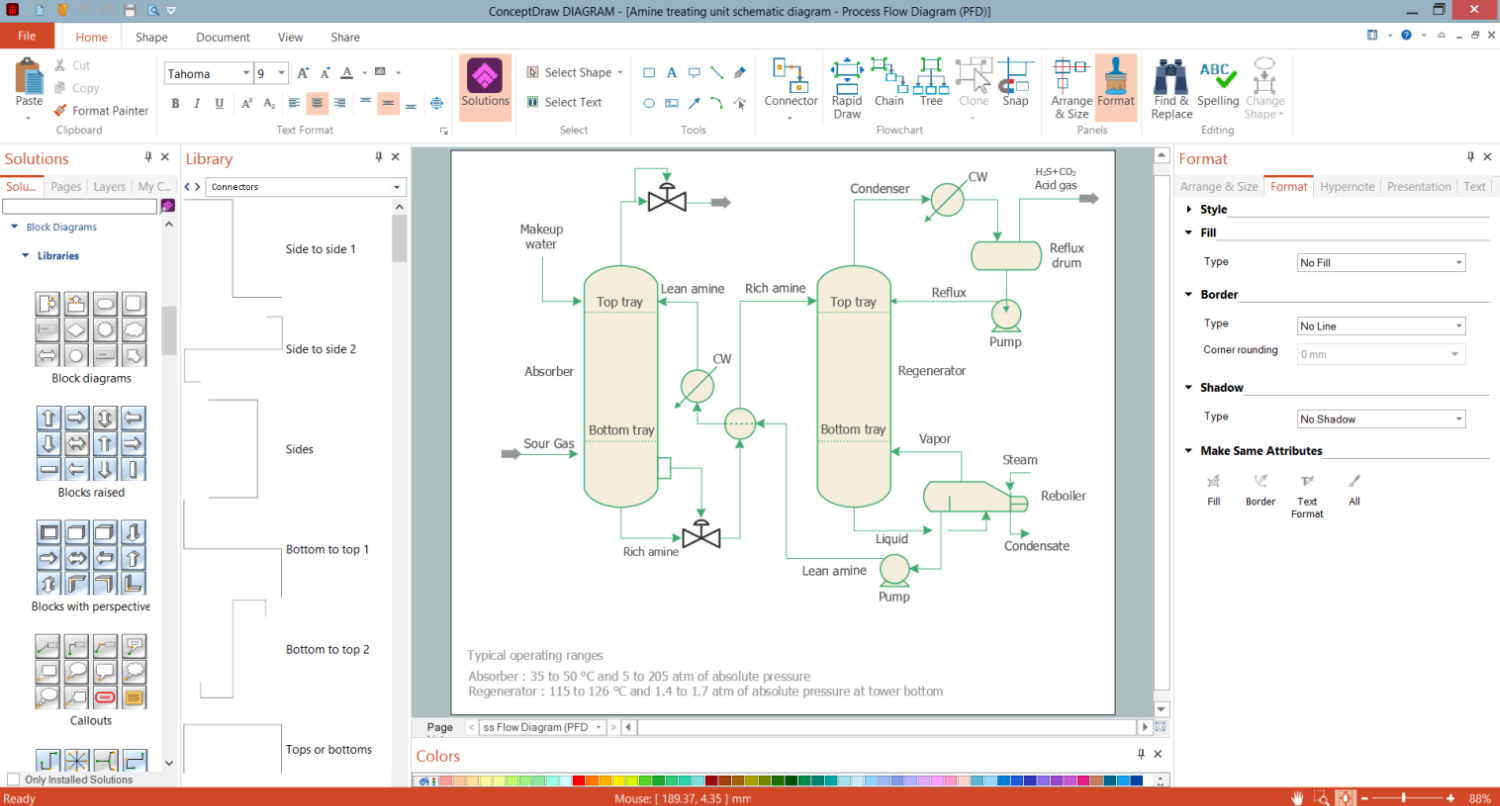This screenshot has width=1500, height=806.
Task: Open the Hypernote tab in Format panel
Action: [1347, 186]
